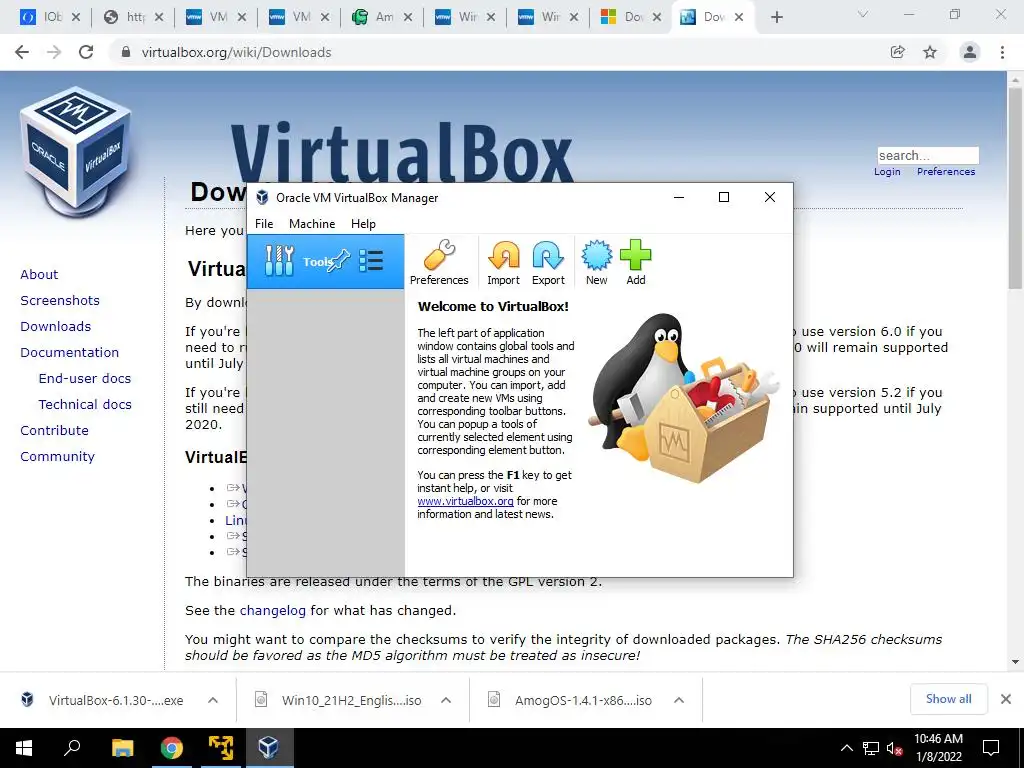Viewport: 1024px width, 768px height.
Task: Open the notification center icon
Action: [991, 748]
